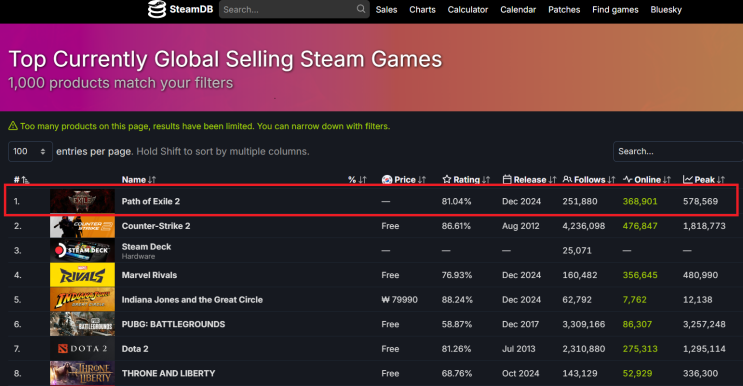Click the Steam Deck thumbnail image
Viewport: 743px width, 386px height.
pyautogui.click(x=82, y=251)
